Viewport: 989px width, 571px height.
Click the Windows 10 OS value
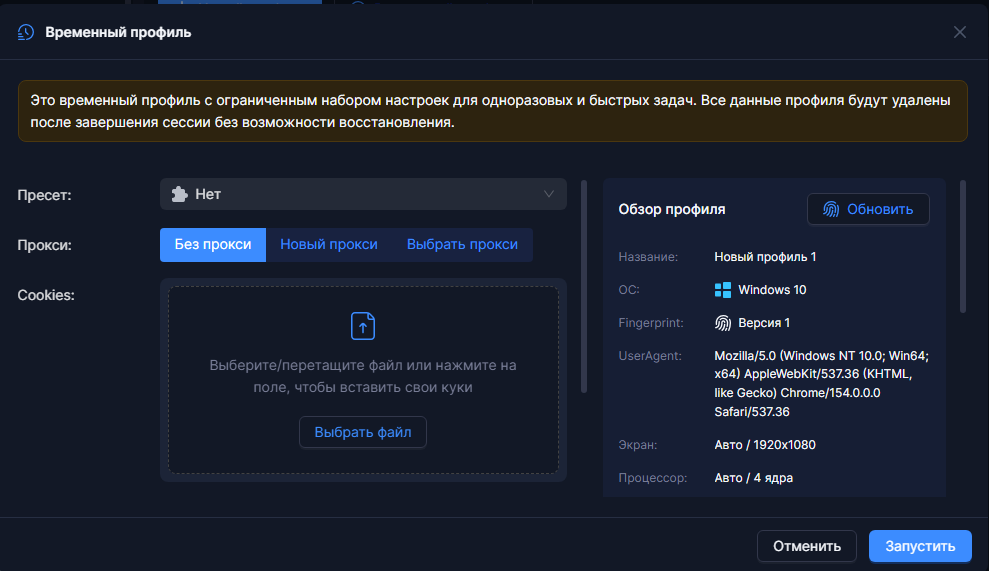pos(772,290)
